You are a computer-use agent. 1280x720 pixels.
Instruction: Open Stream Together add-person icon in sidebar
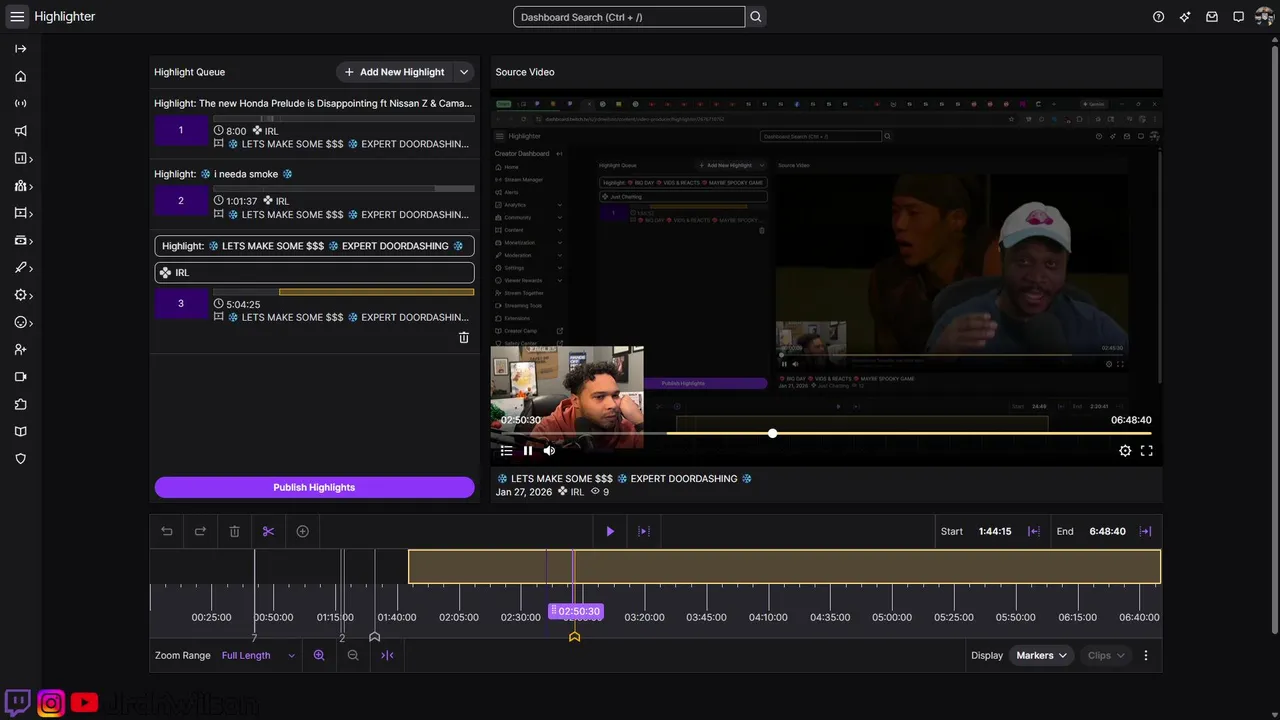(x=20, y=350)
